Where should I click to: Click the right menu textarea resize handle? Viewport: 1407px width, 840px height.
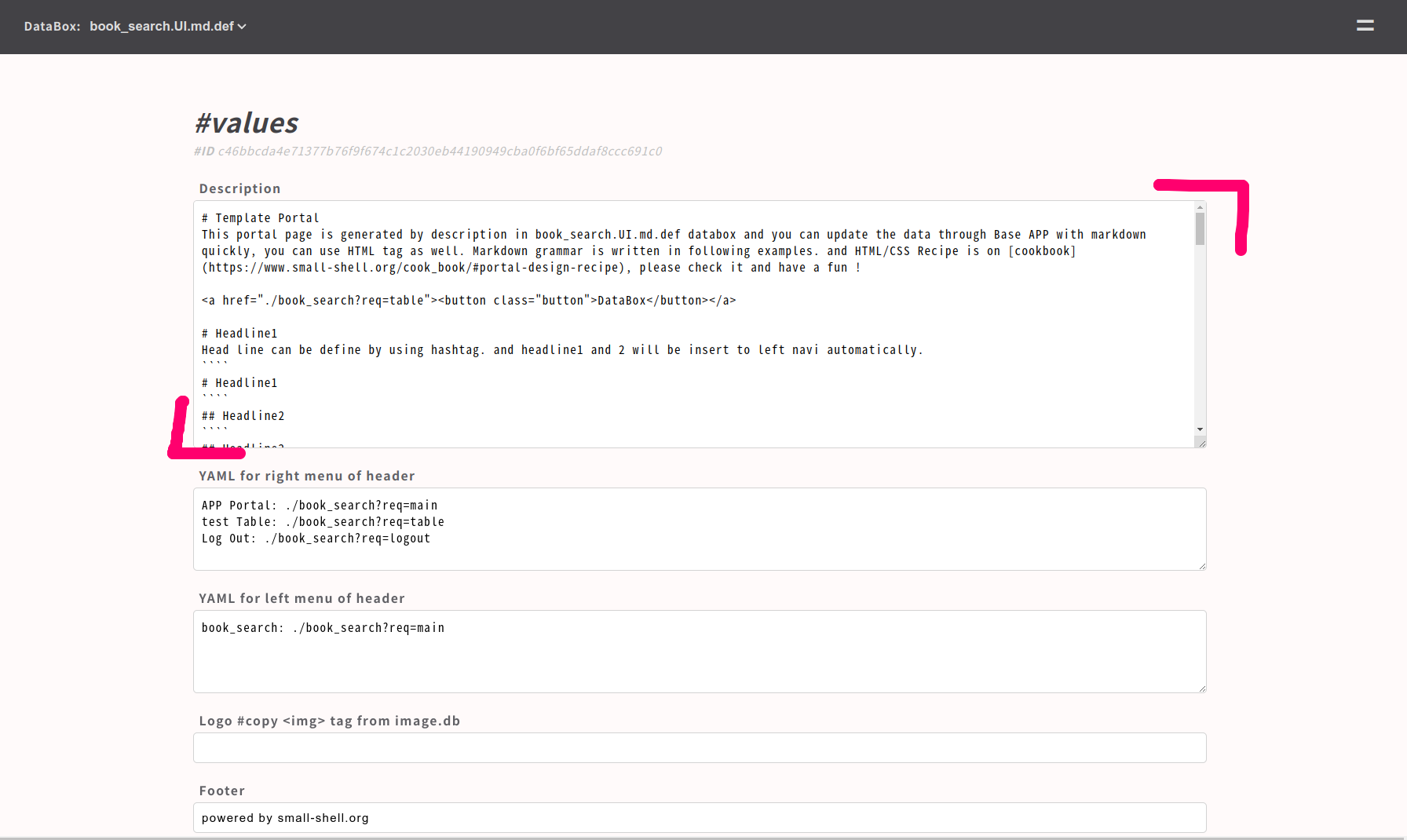[x=1201, y=565]
